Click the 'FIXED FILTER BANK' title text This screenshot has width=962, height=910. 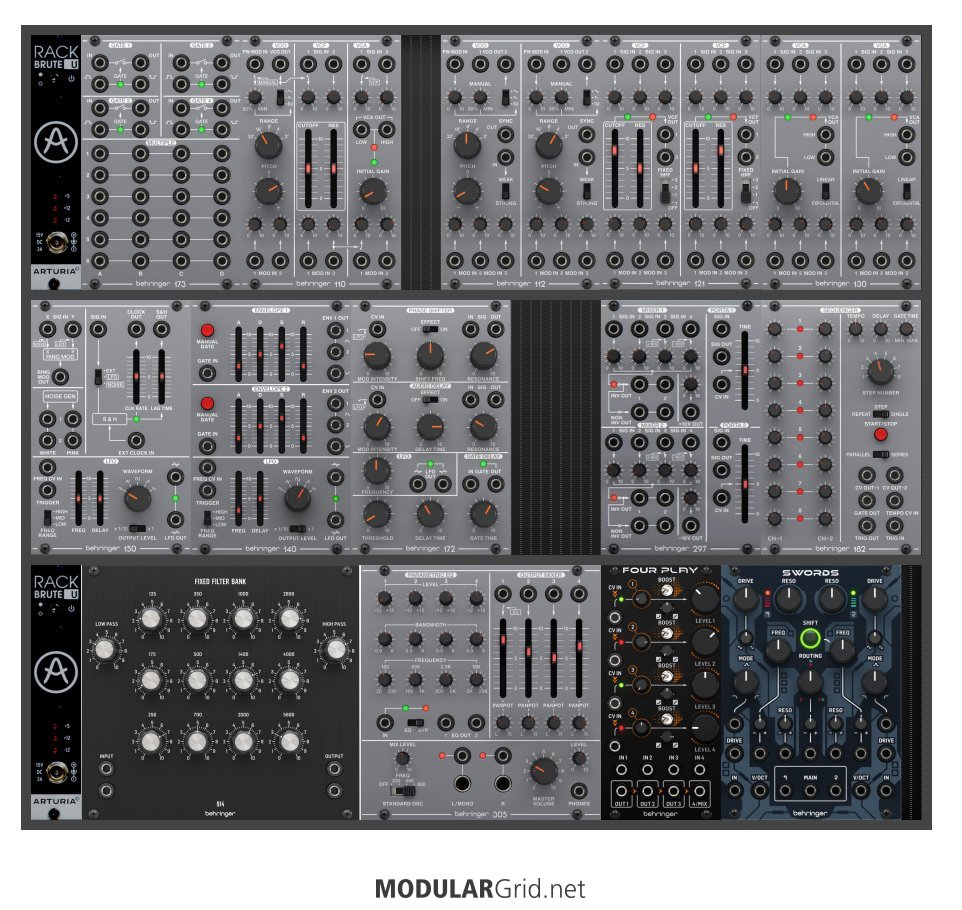pos(220,581)
